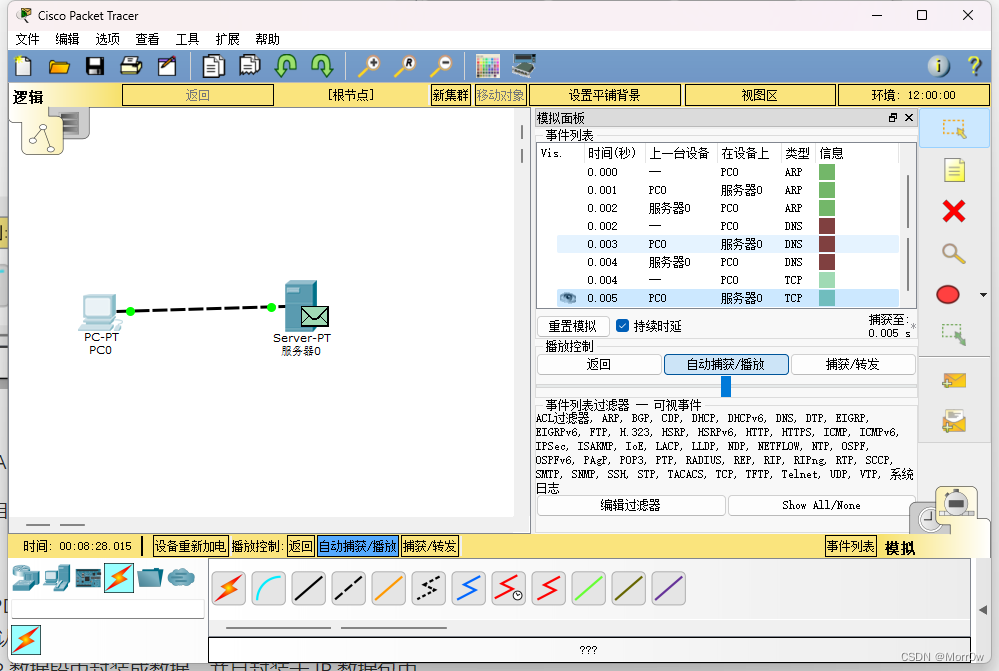Viewport: 999px width, 671px height.
Task: Click the 设备重新加电 button
Action: click(190, 546)
